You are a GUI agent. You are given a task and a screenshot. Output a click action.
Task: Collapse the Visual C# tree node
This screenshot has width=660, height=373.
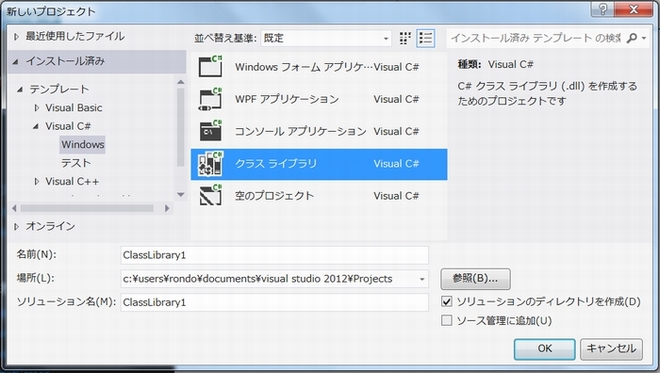pos(36,126)
